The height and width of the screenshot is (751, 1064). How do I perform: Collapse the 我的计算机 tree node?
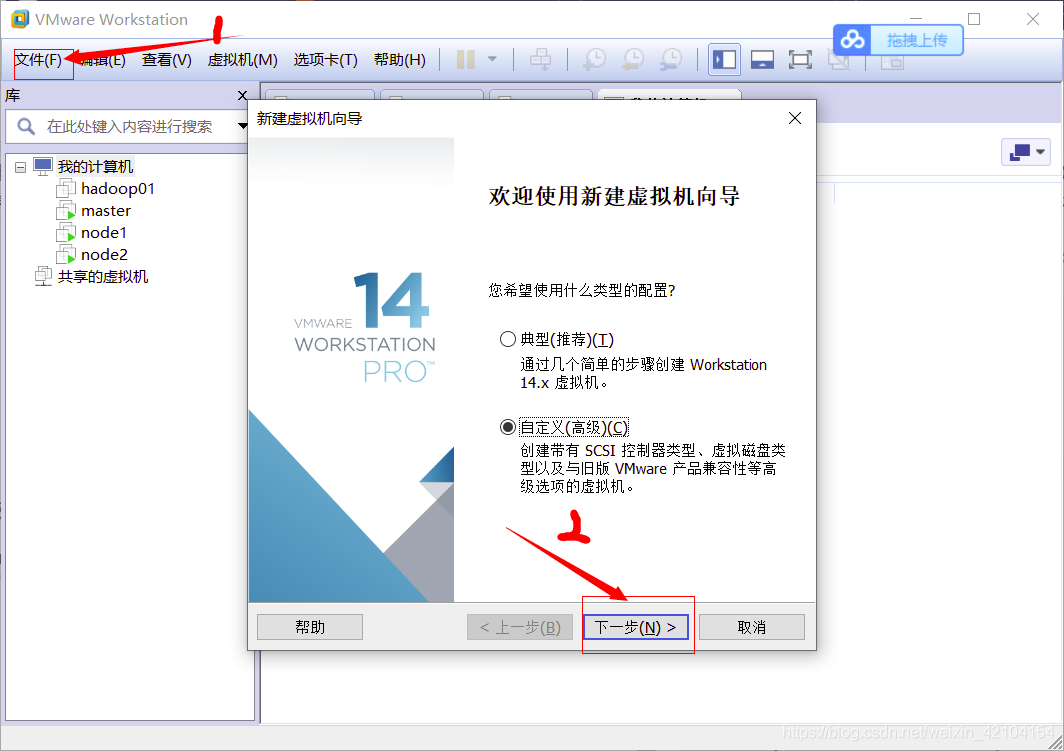coord(21,167)
